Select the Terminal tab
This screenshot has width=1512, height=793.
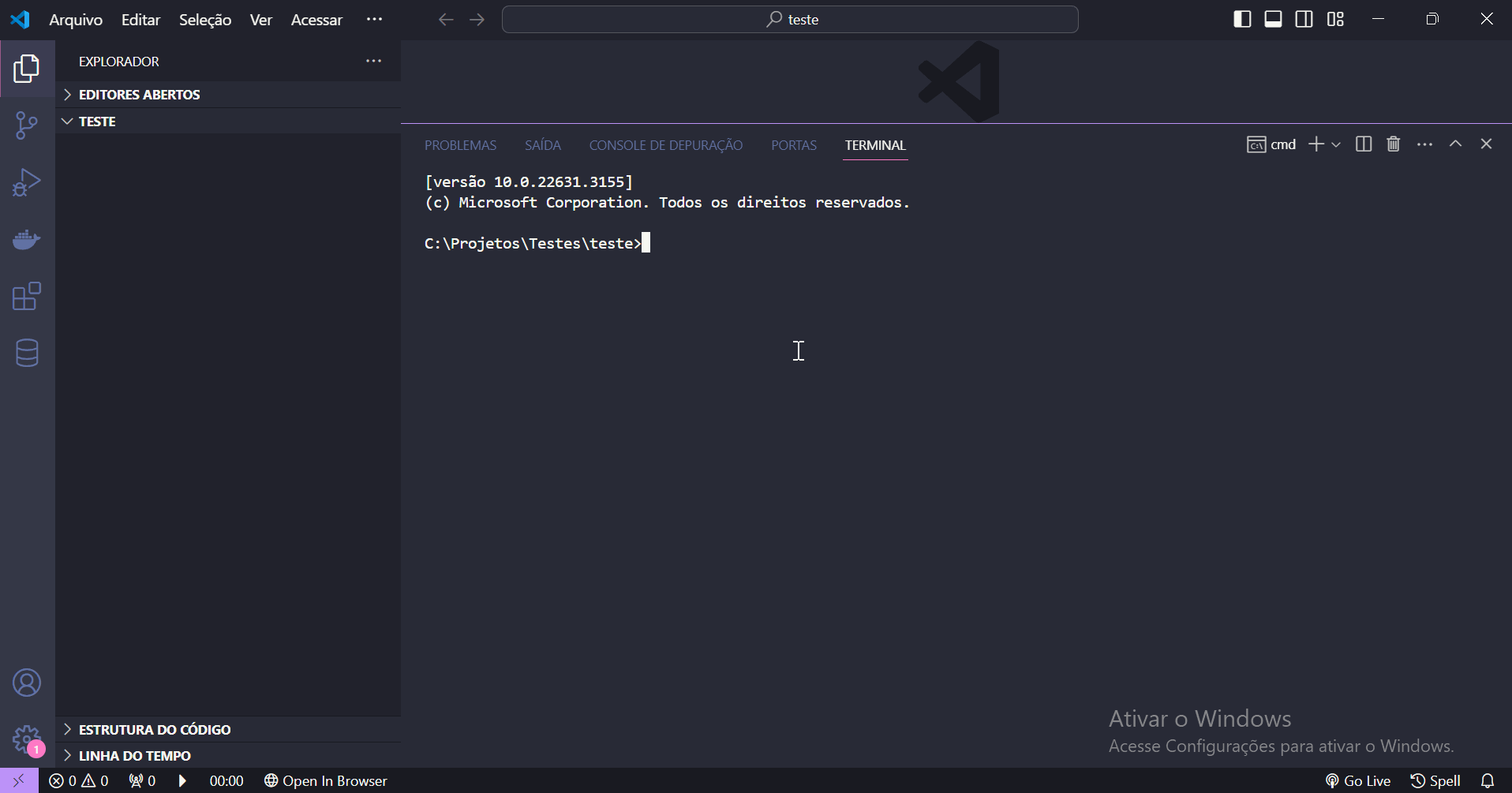tap(875, 145)
